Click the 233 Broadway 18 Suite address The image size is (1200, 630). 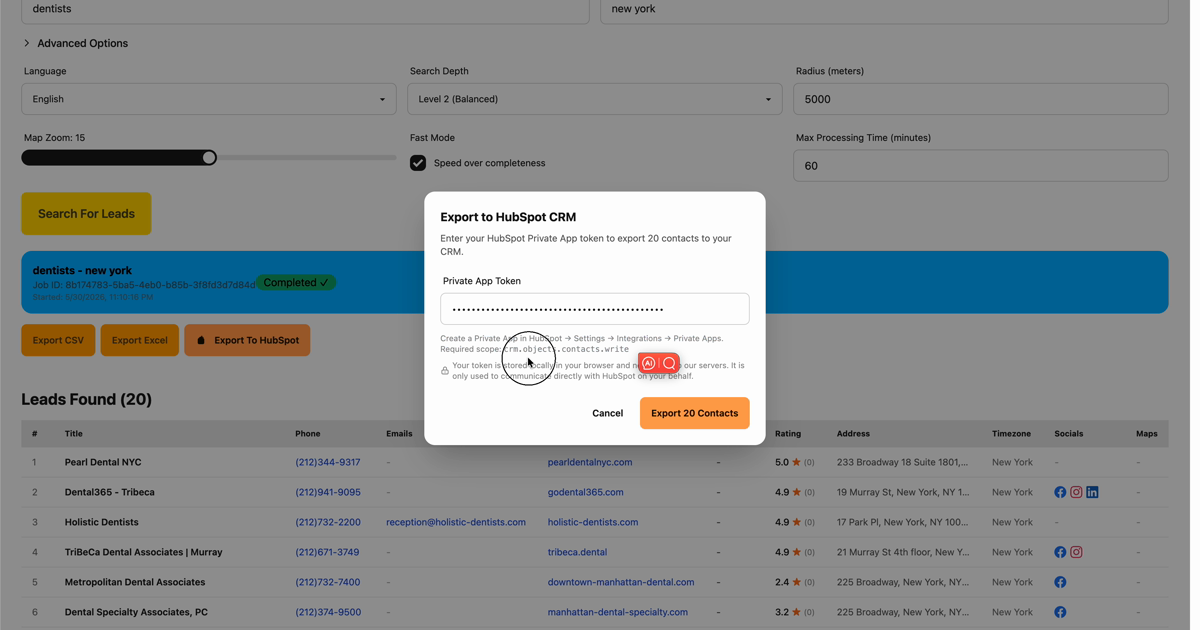(x=903, y=462)
